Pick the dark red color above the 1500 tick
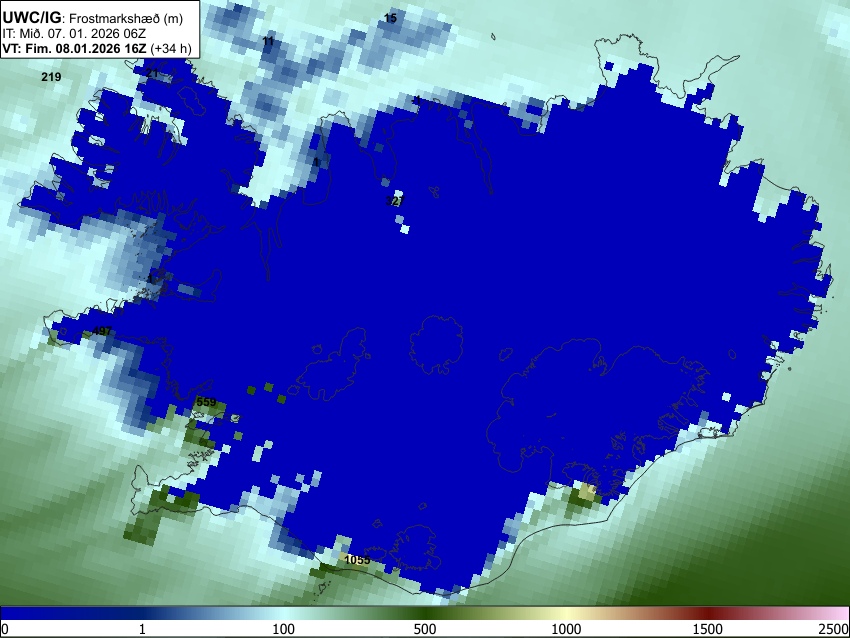Screen dimensions: 850x638 click(x=708, y=614)
